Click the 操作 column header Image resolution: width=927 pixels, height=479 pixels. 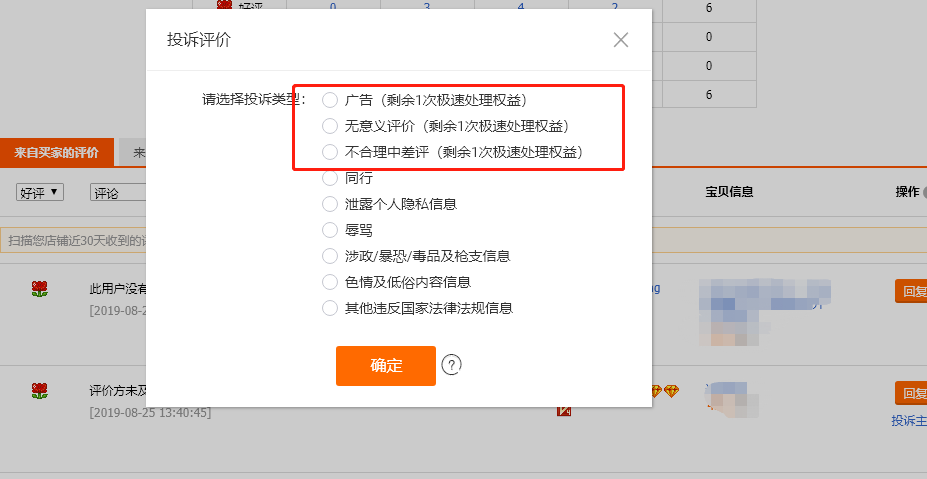tap(907, 192)
